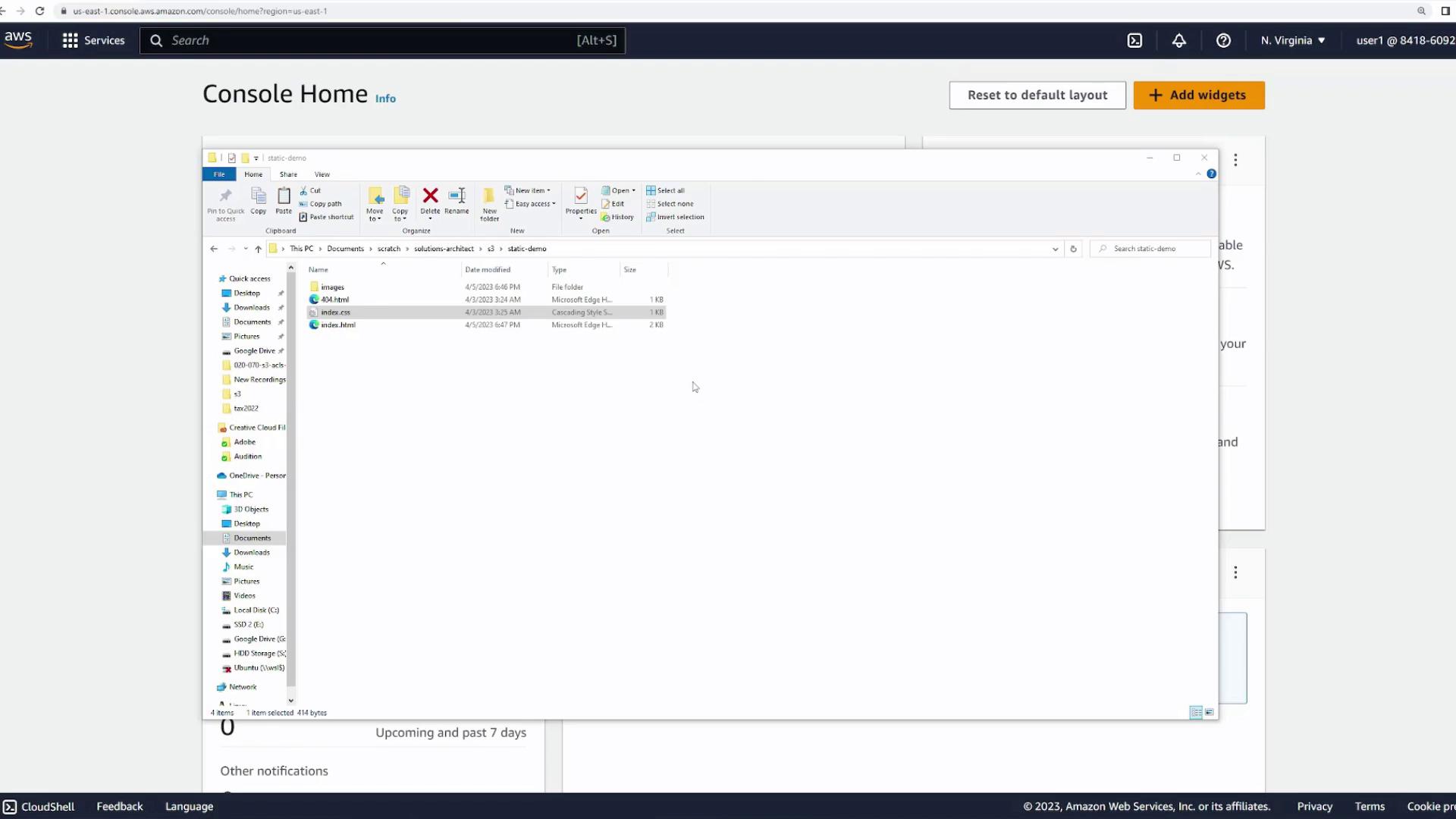Expand the address bar history dropdown

pos(1055,249)
